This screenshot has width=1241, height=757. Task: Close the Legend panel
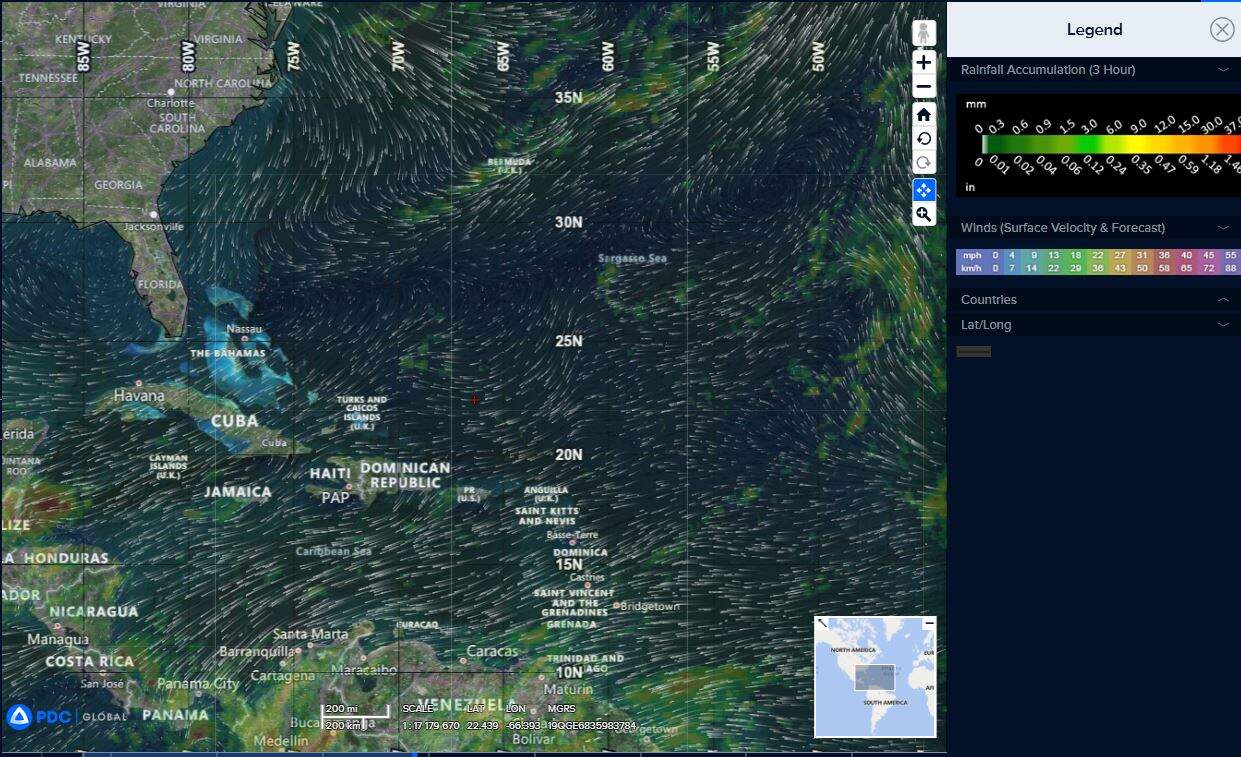click(x=1221, y=30)
